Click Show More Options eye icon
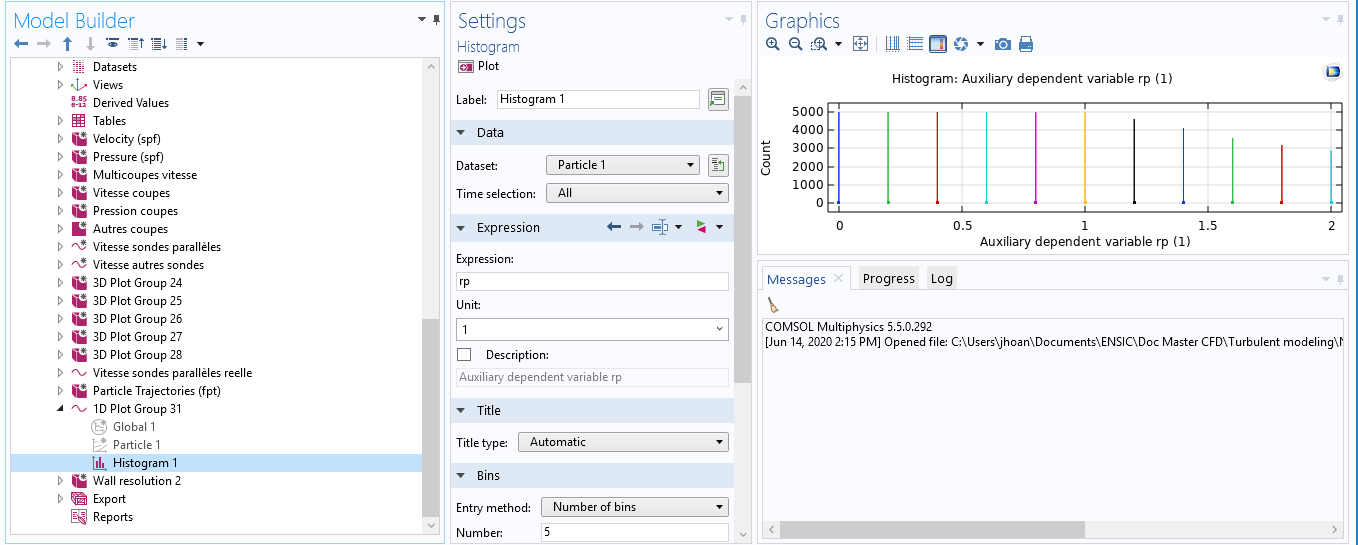This screenshot has width=1358, height=545. [113, 44]
